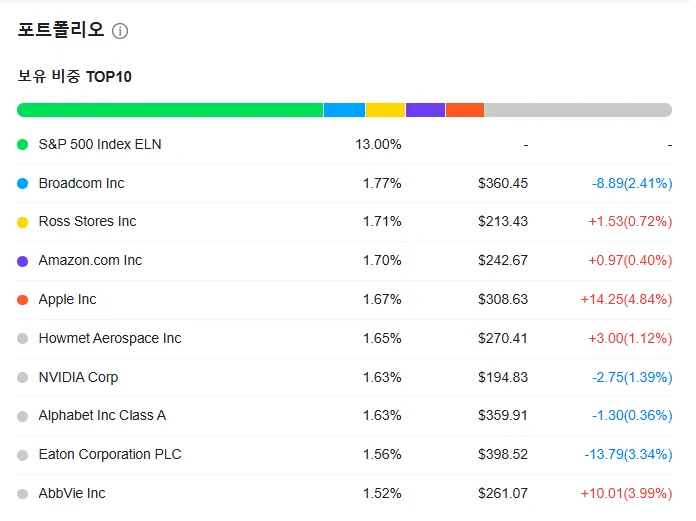Click Apple change +14.25(4.84%)

(x=627, y=299)
